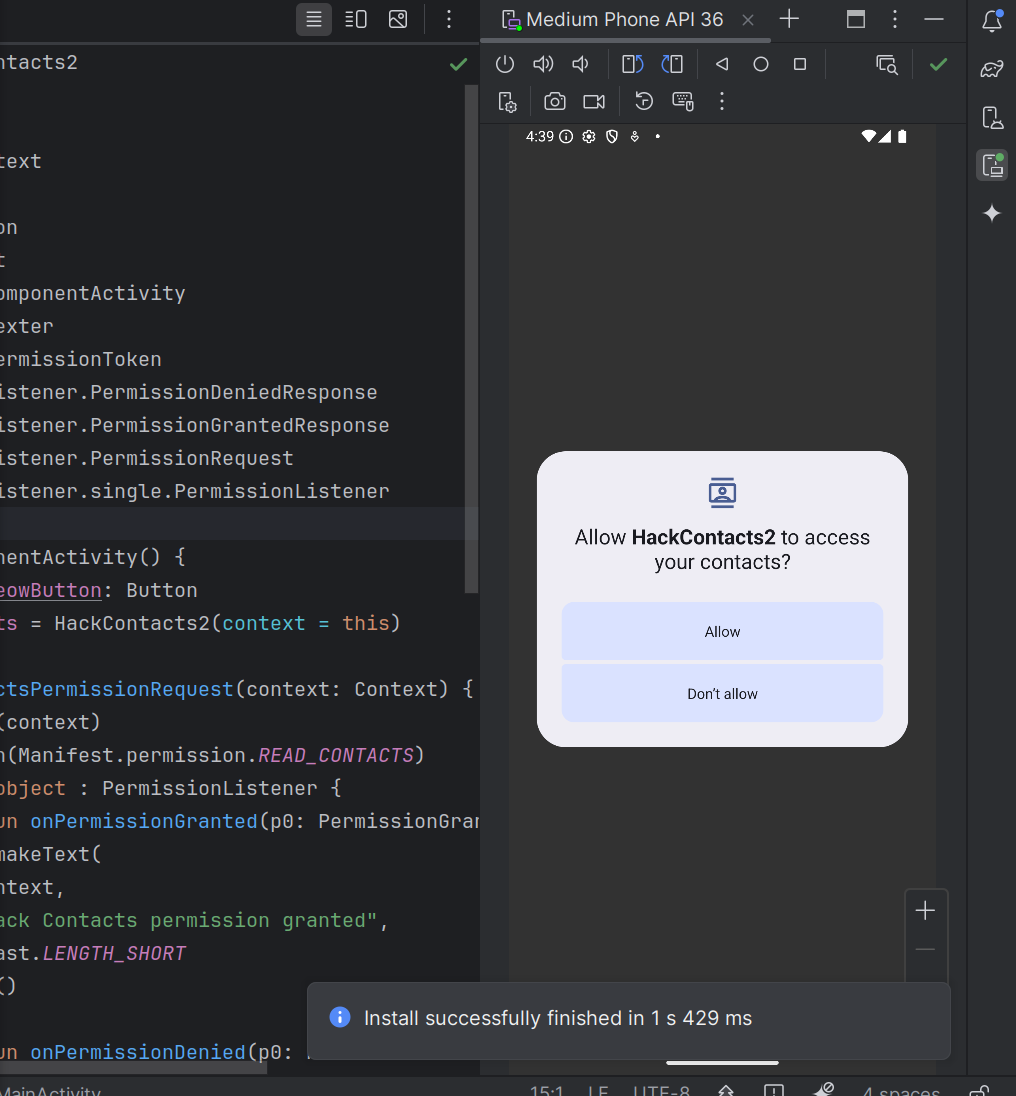Click the green inspection checkmark in editor
The height and width of the screenshot is (1096, 1016).
(x=458, y=64)
